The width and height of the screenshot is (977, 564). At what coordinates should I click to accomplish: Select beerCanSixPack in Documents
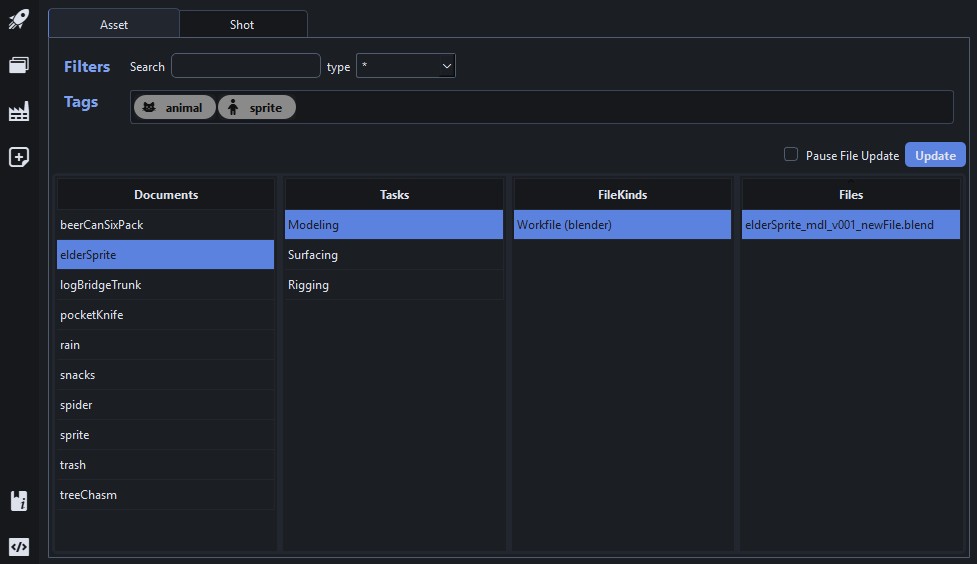coord(166,225)
